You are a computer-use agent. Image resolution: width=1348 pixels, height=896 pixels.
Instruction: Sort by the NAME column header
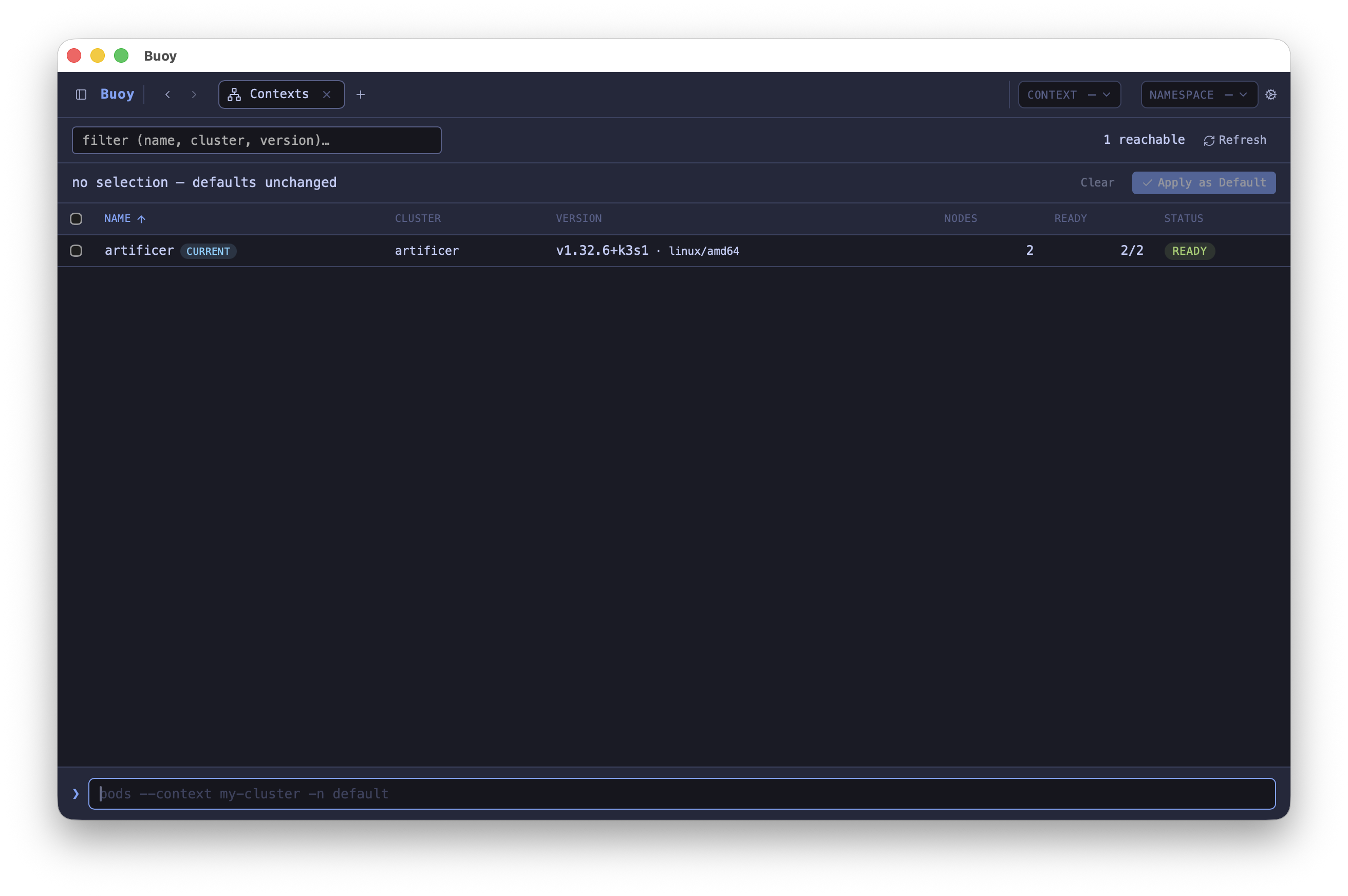124,218
